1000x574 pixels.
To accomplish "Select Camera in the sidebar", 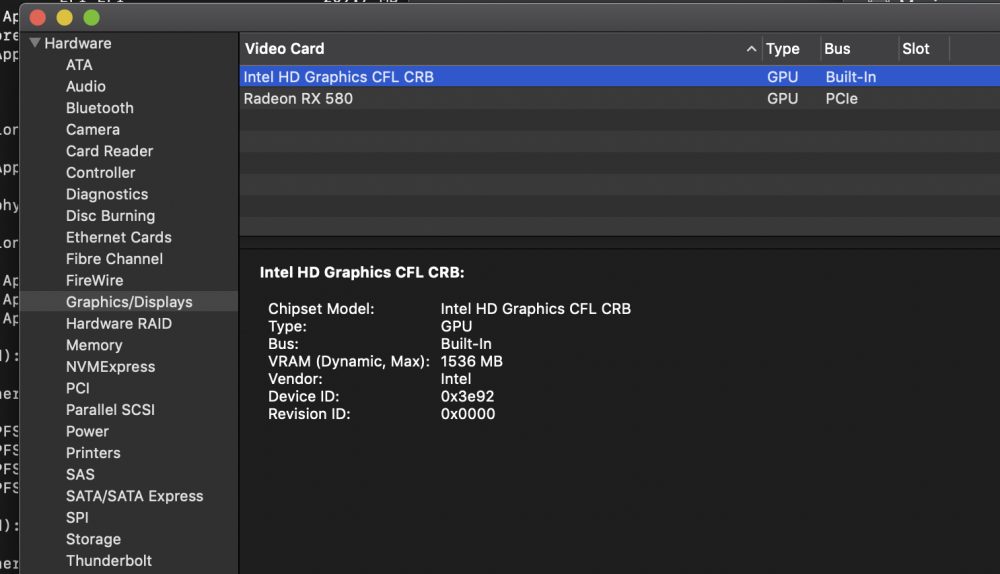I will tap(92, 130).
